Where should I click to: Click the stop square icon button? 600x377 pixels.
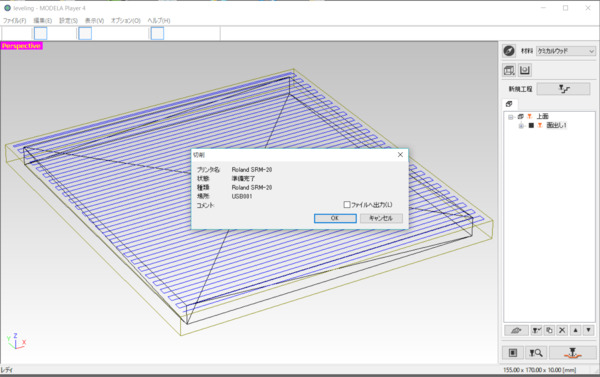[513, 353]
